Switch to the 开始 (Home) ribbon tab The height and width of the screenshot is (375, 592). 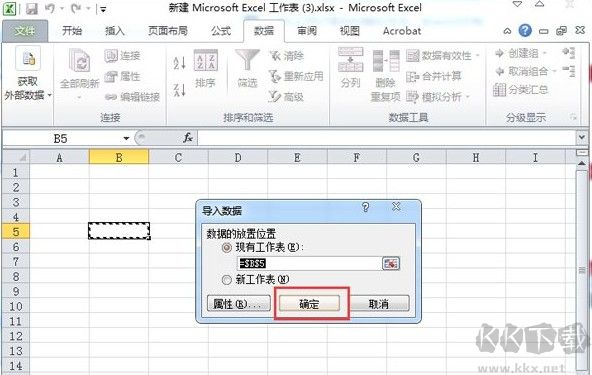coord(72,31)
